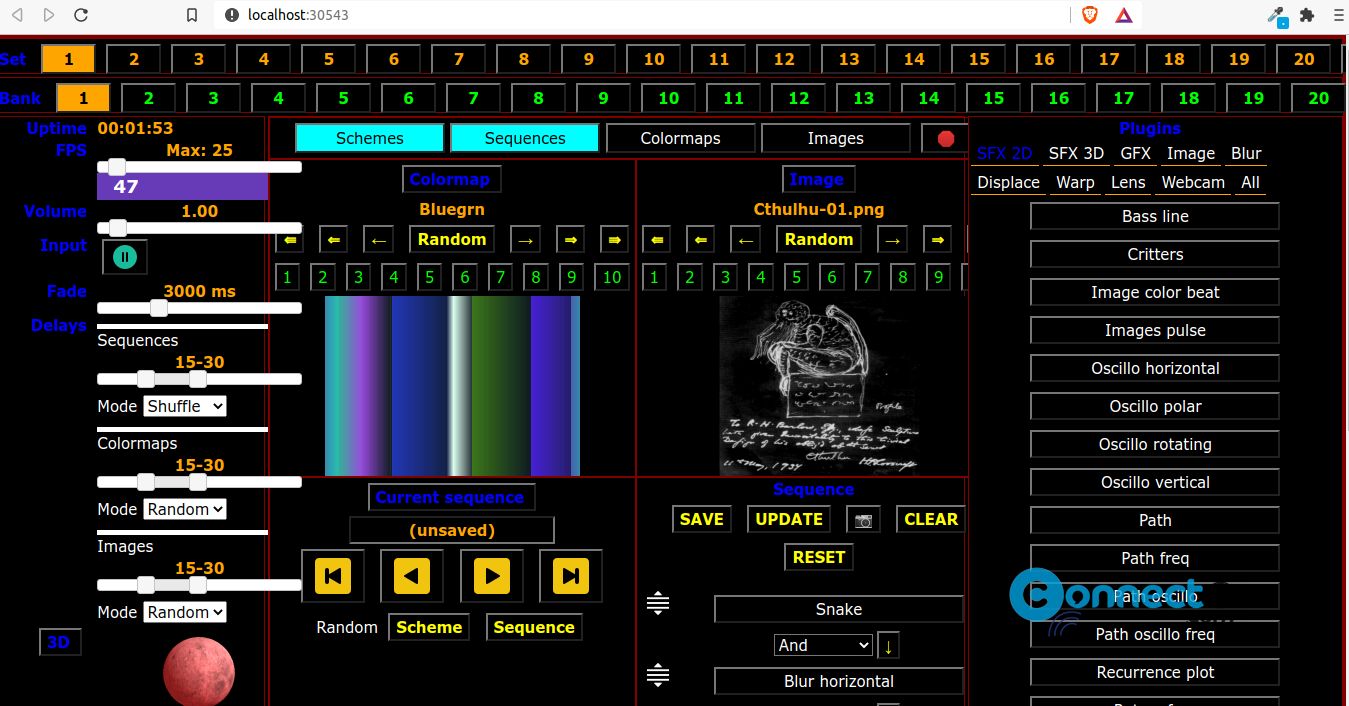This screenshot has width=1349, height=706.
Task: Click the yellow play backward button
Action: (412, 576)
